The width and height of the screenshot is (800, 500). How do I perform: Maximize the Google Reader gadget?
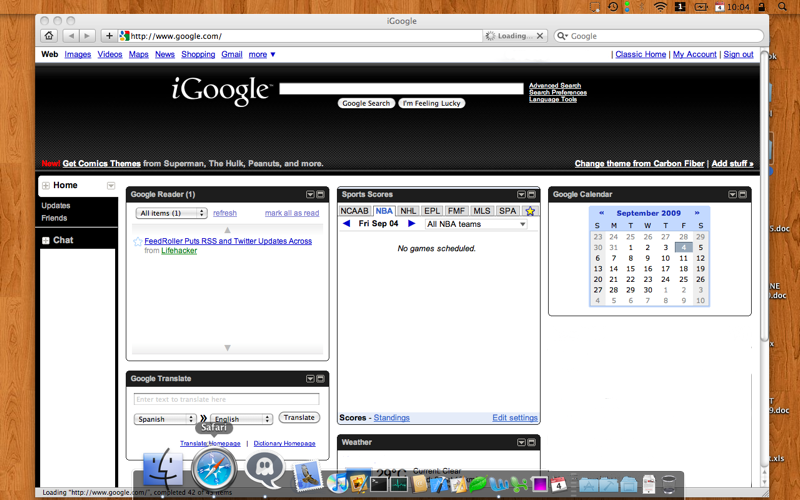point(320,194)
